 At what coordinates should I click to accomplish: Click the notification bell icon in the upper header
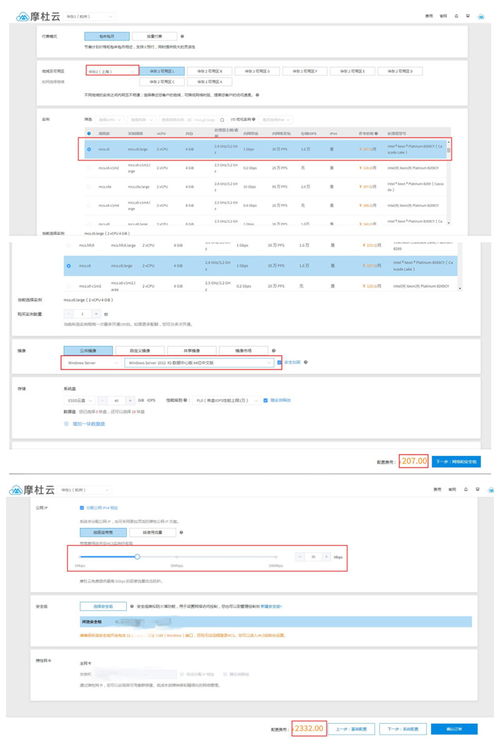456,16
